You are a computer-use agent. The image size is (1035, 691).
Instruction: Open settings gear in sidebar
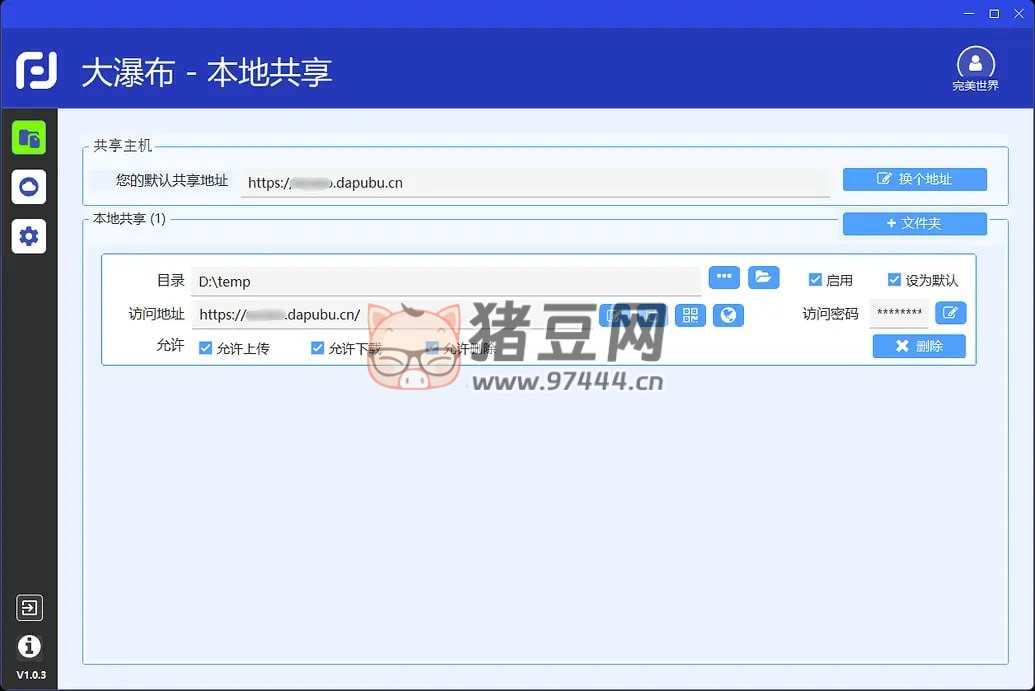(29, 236)
